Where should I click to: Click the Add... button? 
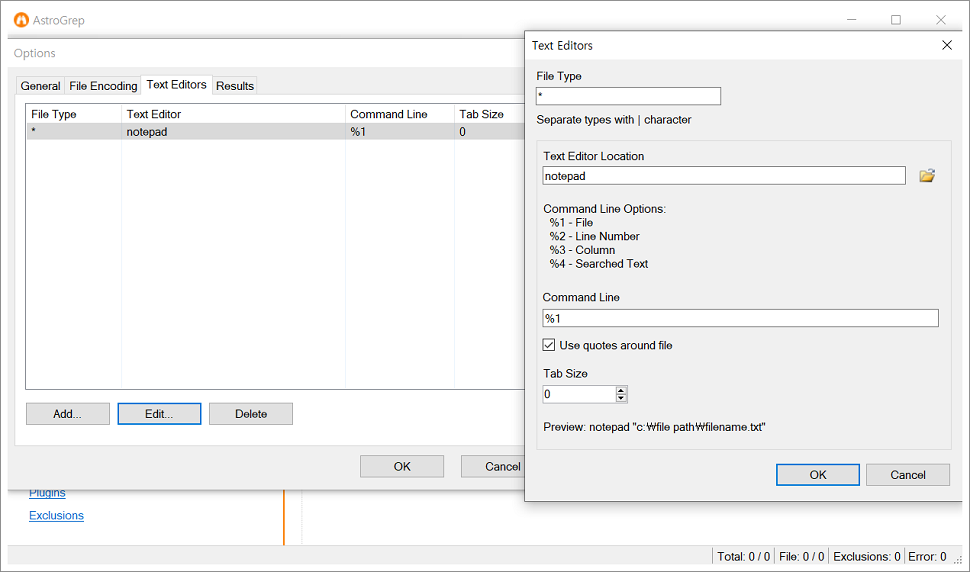click(x=67, y=414)
